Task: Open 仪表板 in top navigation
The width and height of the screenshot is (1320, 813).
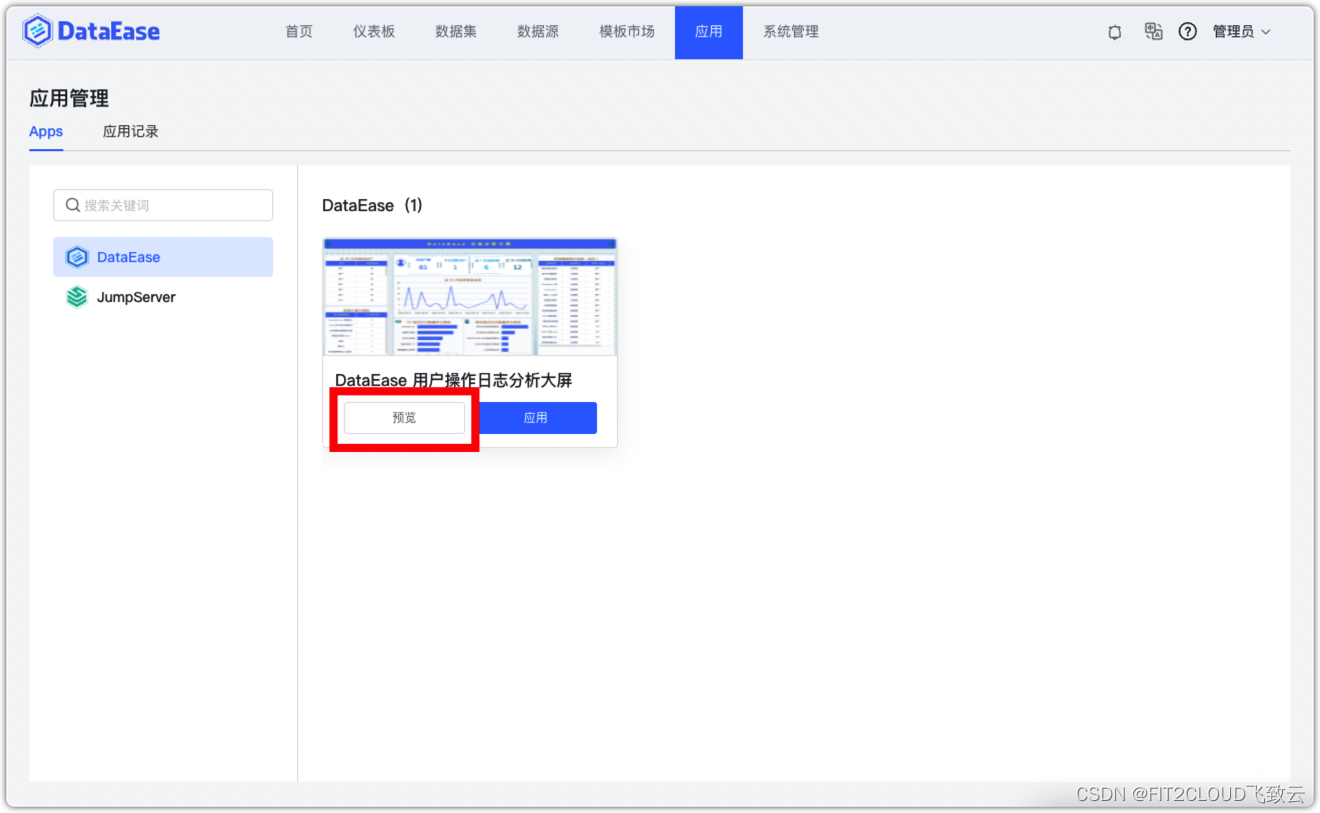Action: [374, 32]
